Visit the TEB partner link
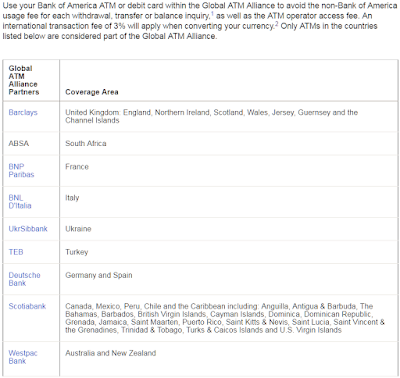The height and width of the screenshot is (378, 400). [x=16, y=252]
